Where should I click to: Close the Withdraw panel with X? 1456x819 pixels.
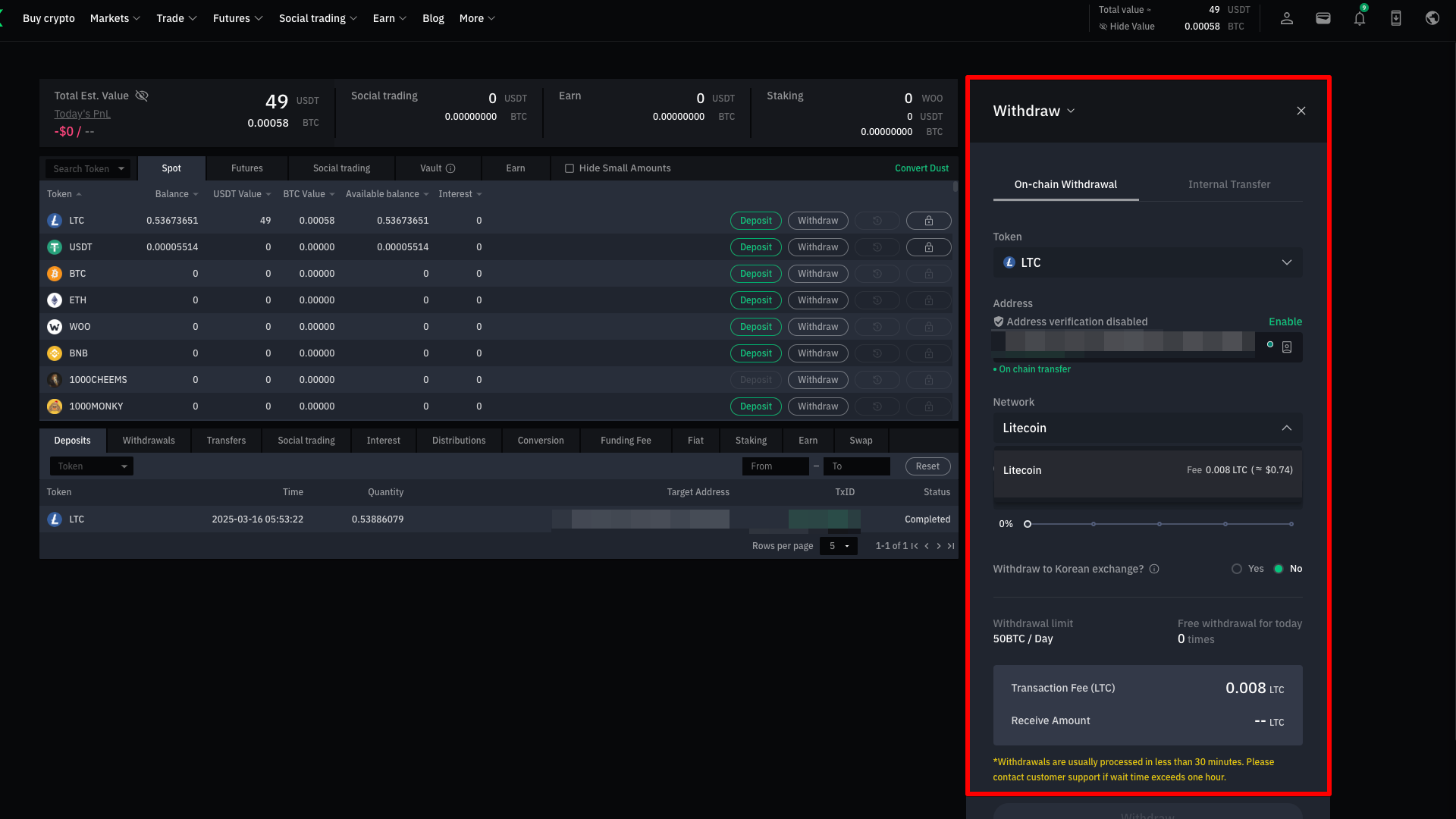(x=1301, y=111)
